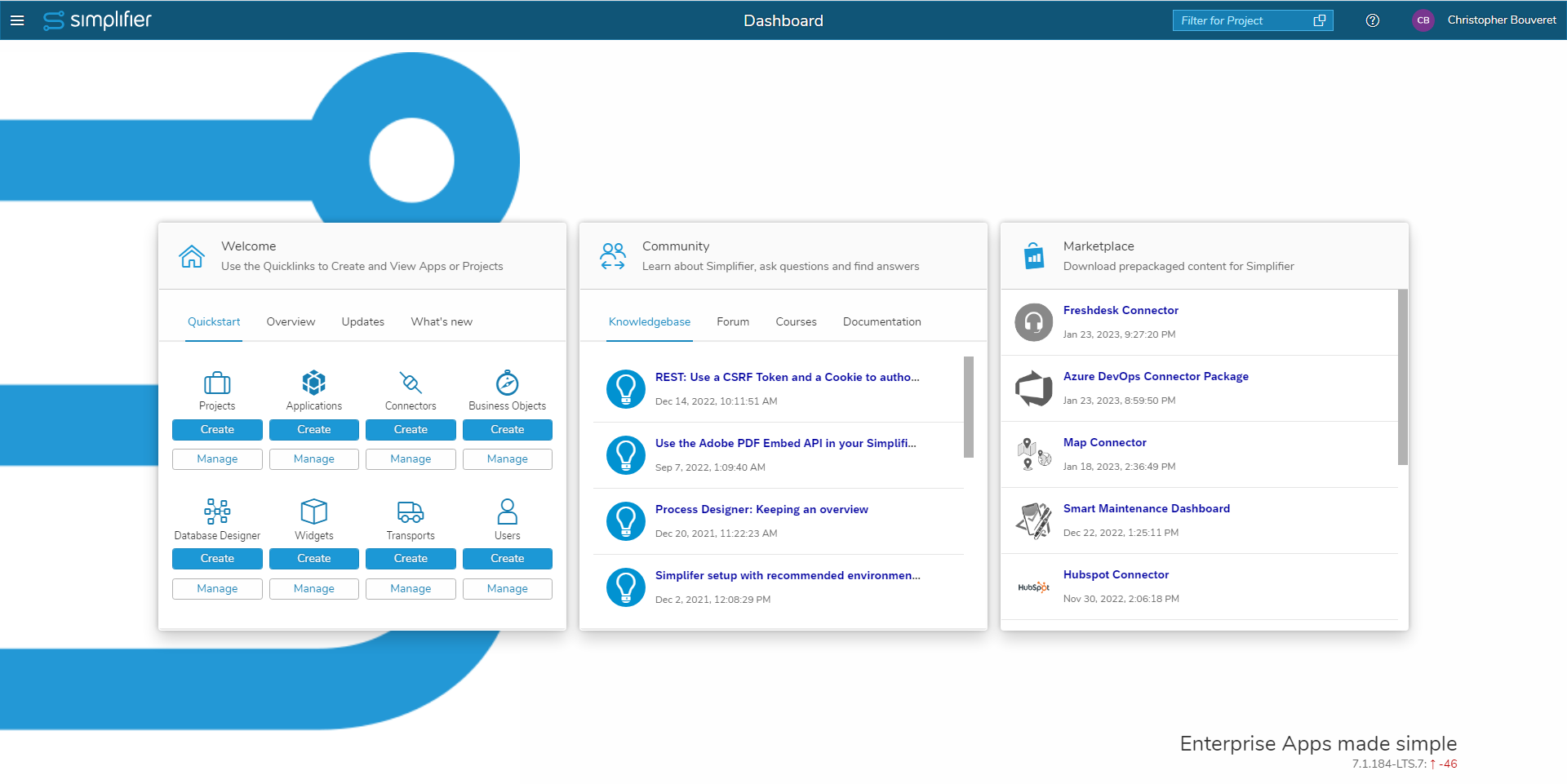Click the Users icon in Quickstart
The width and height of the screenshot is (1567, 784).
point(507,512)
